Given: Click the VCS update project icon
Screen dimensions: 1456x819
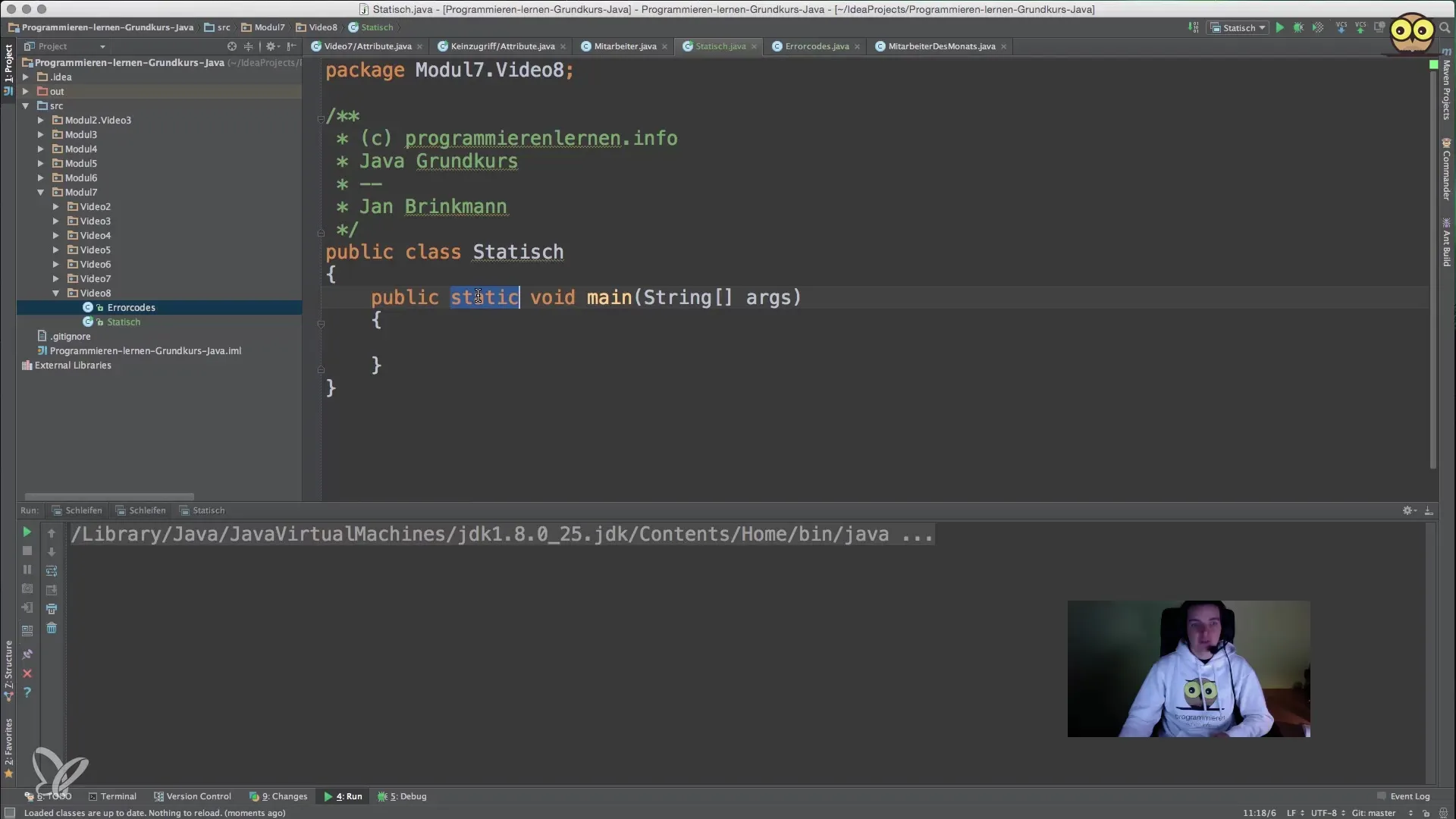Looking at the screenshot, I should 1341,27.
